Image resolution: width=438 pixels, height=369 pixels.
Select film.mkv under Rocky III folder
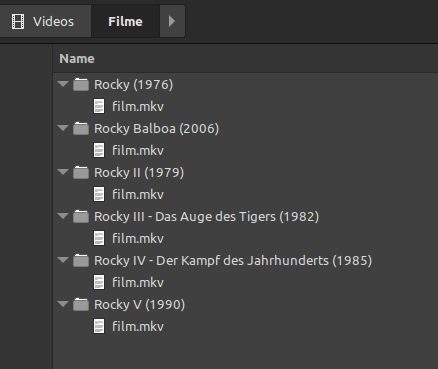pos(138,239)
